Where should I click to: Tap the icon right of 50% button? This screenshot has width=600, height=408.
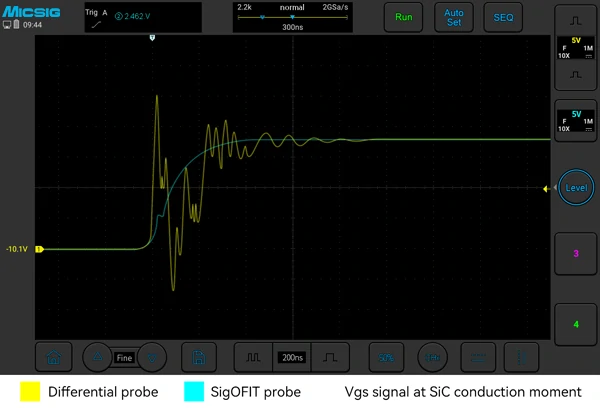pyautogui.click(x=432, y=356)
